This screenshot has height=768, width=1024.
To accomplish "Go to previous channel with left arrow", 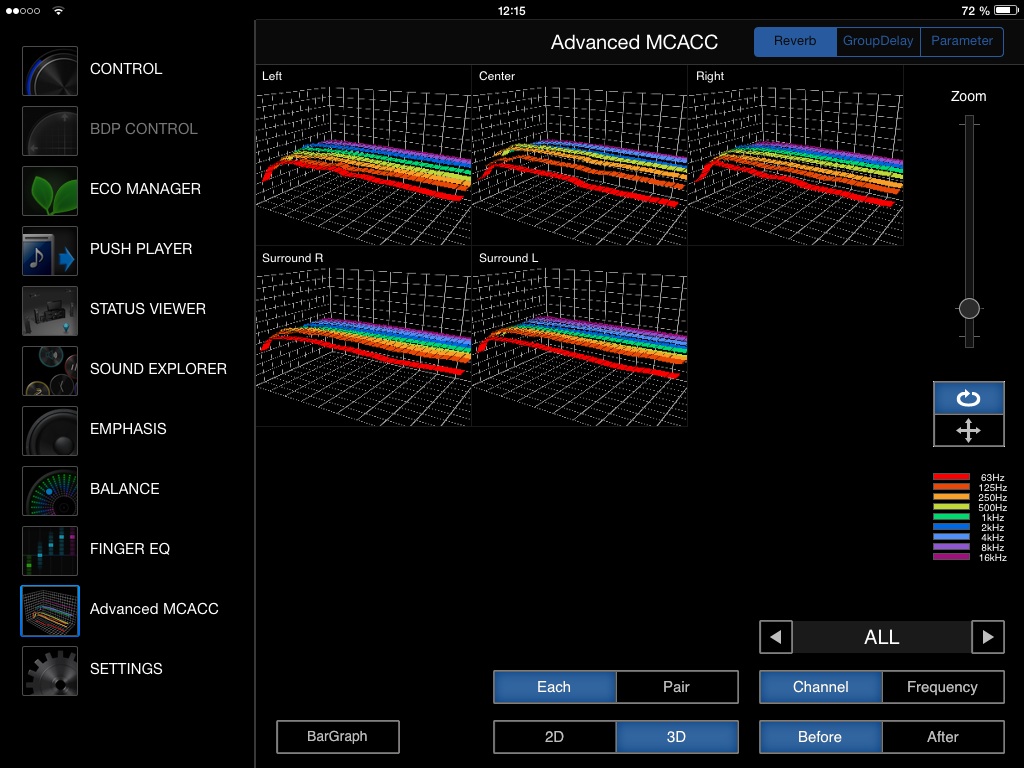I will [x=776, y=637].
